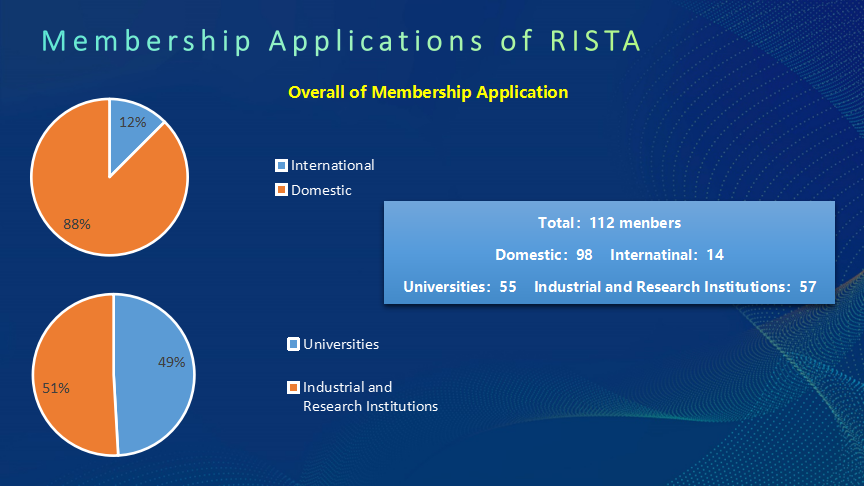
Task: Click the orange Domestic legend swatch
Action: tap(281, 190)
